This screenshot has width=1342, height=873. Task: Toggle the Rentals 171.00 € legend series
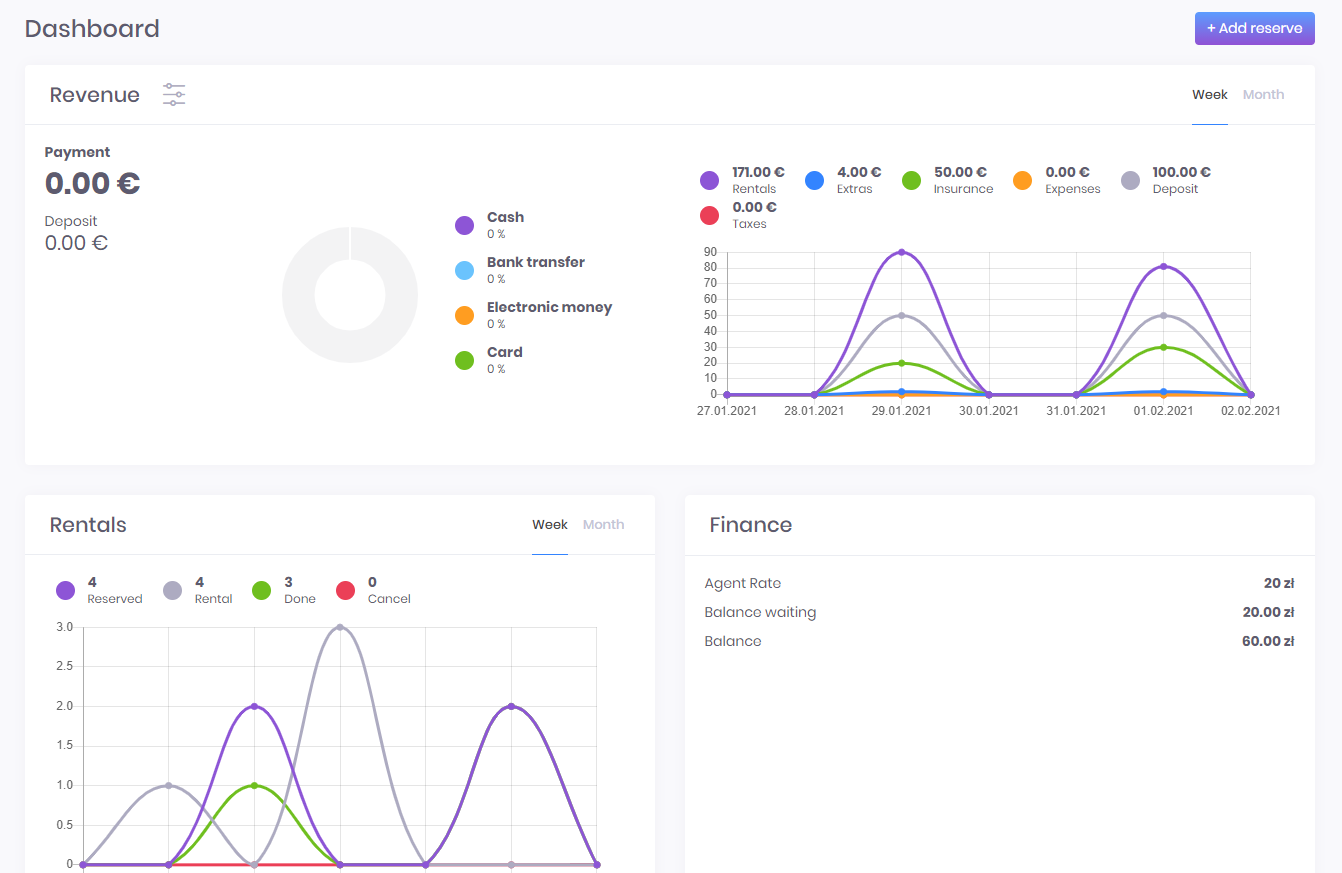pyautogui.click(x=742, y=180)
